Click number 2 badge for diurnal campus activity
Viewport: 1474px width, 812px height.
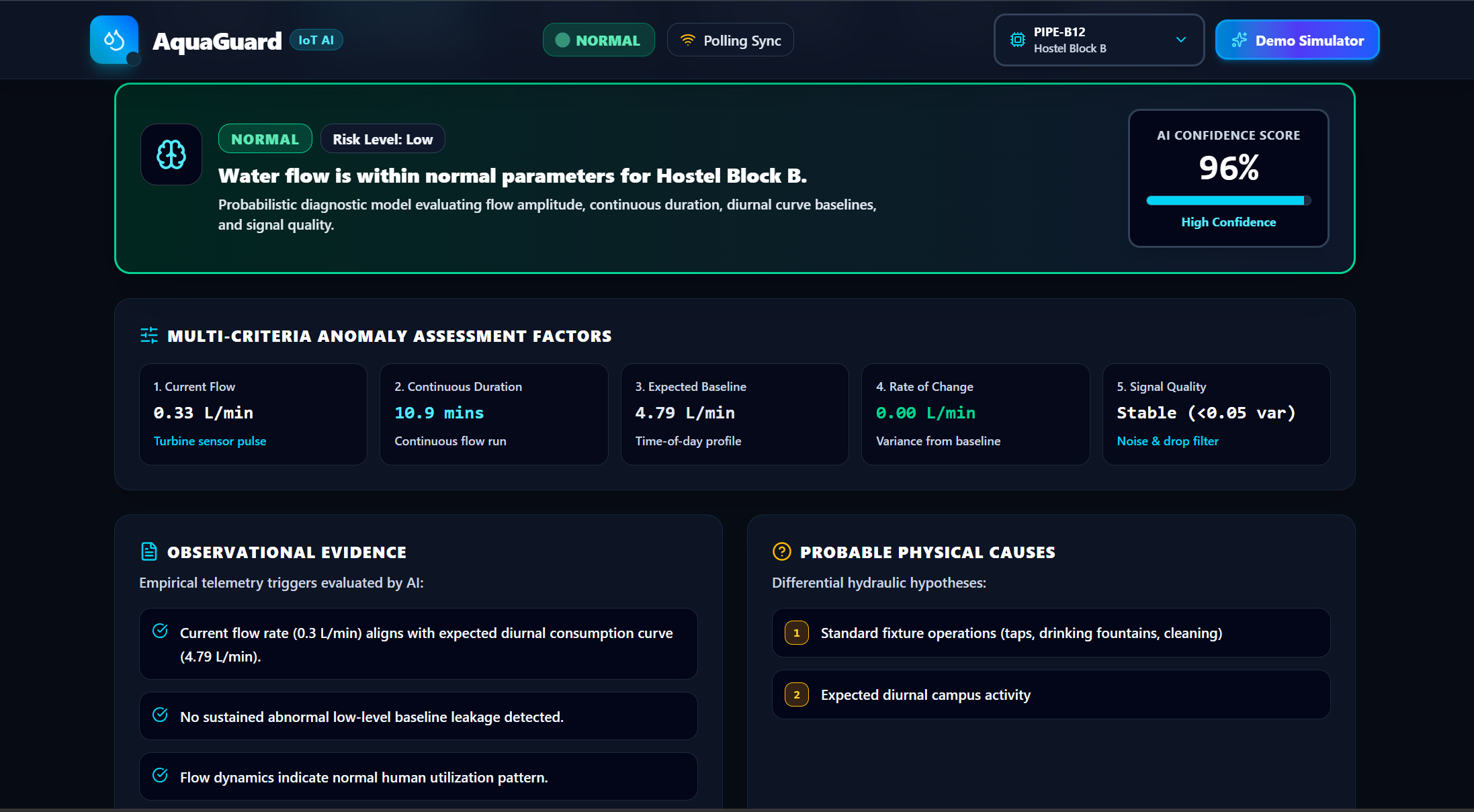click(797, 694)
